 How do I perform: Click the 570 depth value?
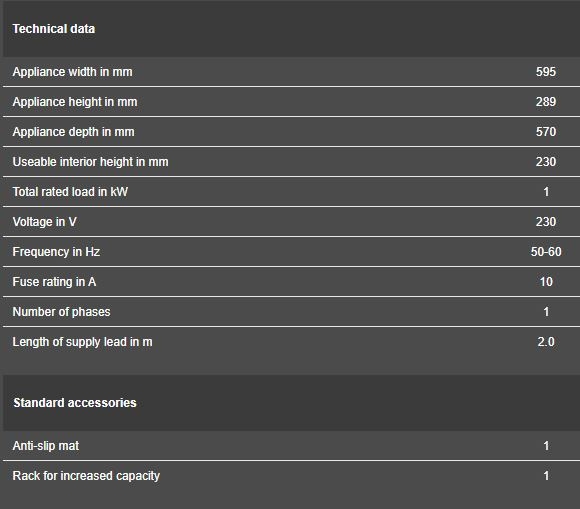coord(546,132)
